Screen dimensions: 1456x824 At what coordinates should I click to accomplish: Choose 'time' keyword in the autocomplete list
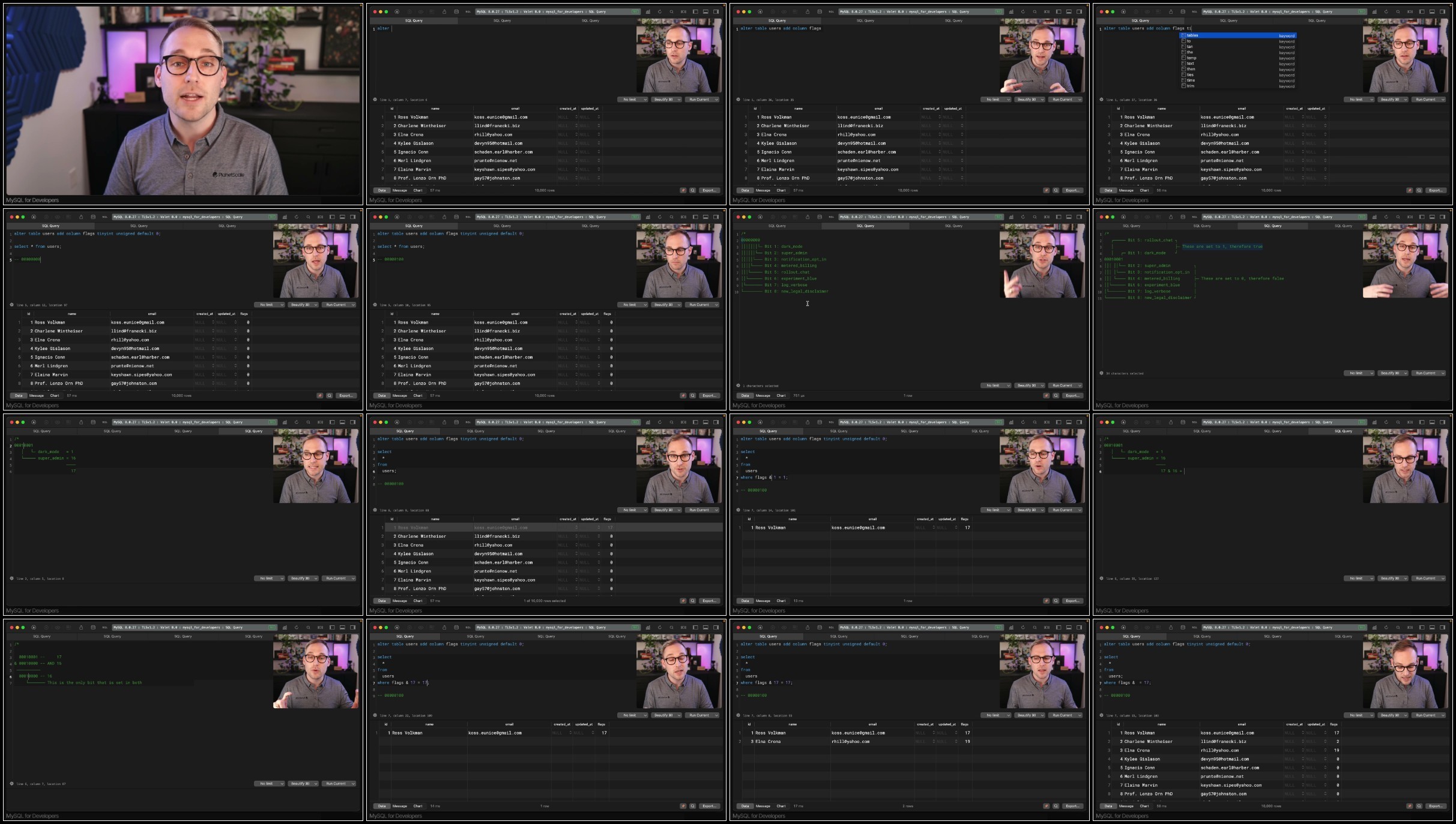1191,80
